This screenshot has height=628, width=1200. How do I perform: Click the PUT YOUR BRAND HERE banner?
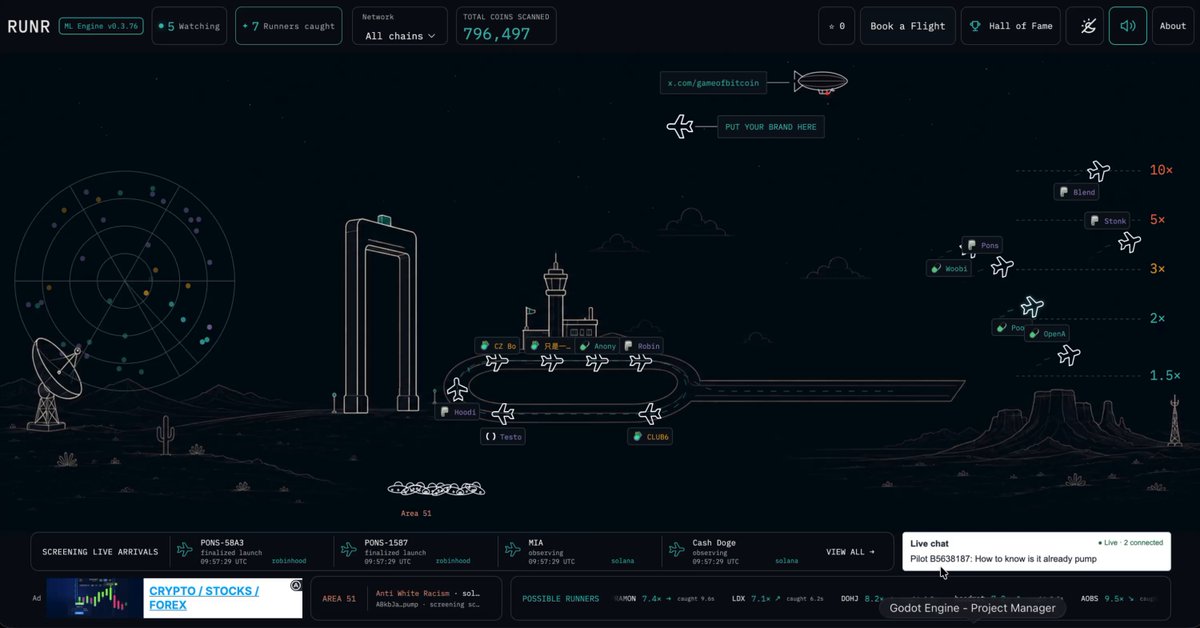(771, 127)
